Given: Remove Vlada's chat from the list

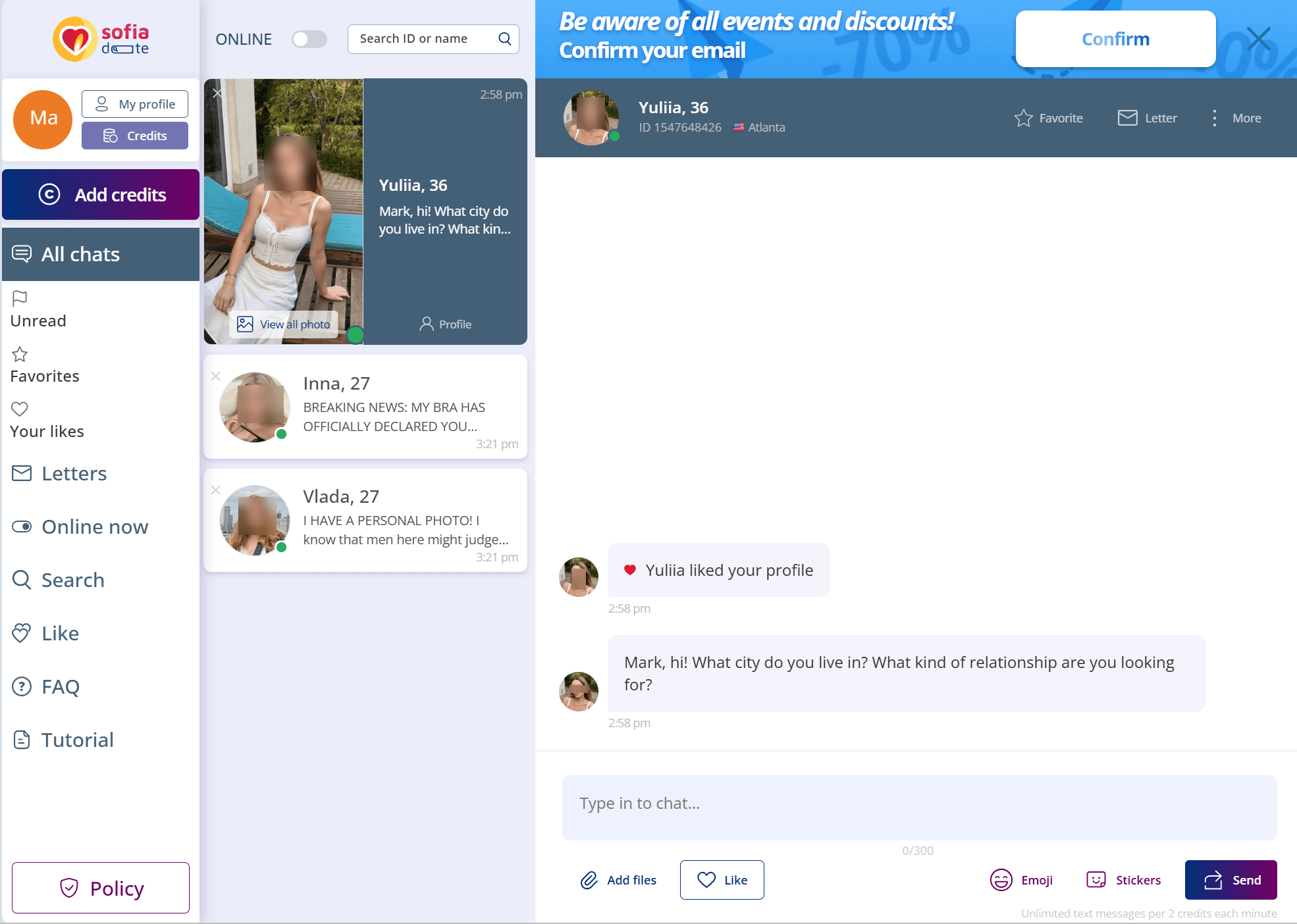Looking at the screenshot, I should (215, 490).
